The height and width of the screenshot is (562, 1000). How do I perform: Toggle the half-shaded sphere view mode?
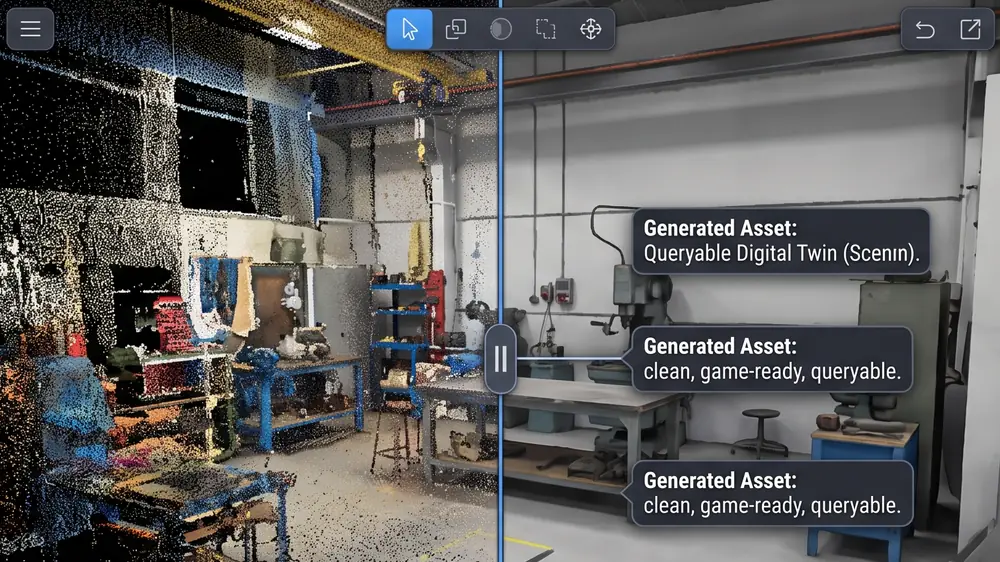[501, 29]
